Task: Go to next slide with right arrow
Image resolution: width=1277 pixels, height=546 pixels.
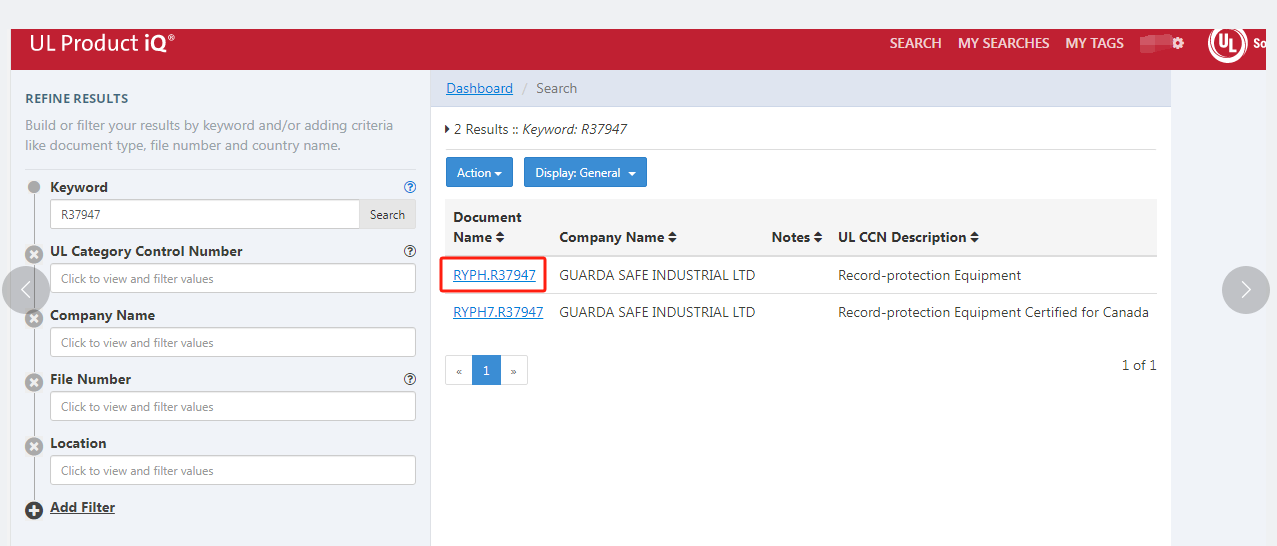Action: pyautogui.click(x=1245, y=290)
